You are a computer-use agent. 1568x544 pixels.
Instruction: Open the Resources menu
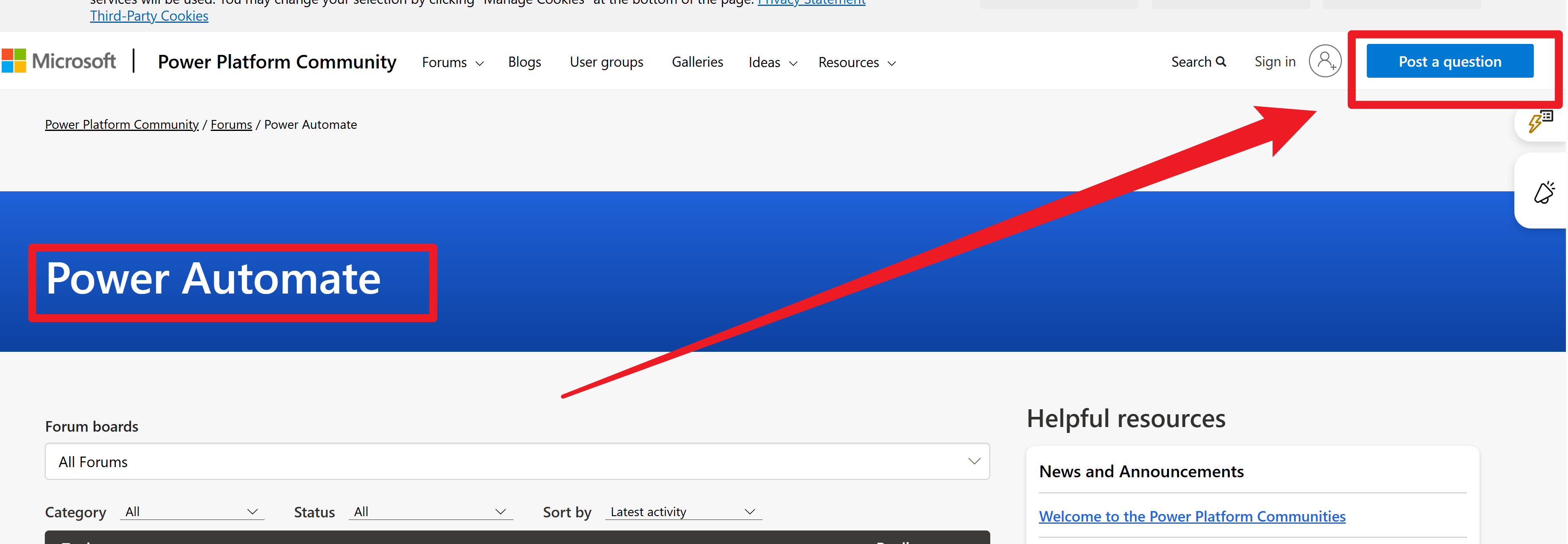point(856,62)
